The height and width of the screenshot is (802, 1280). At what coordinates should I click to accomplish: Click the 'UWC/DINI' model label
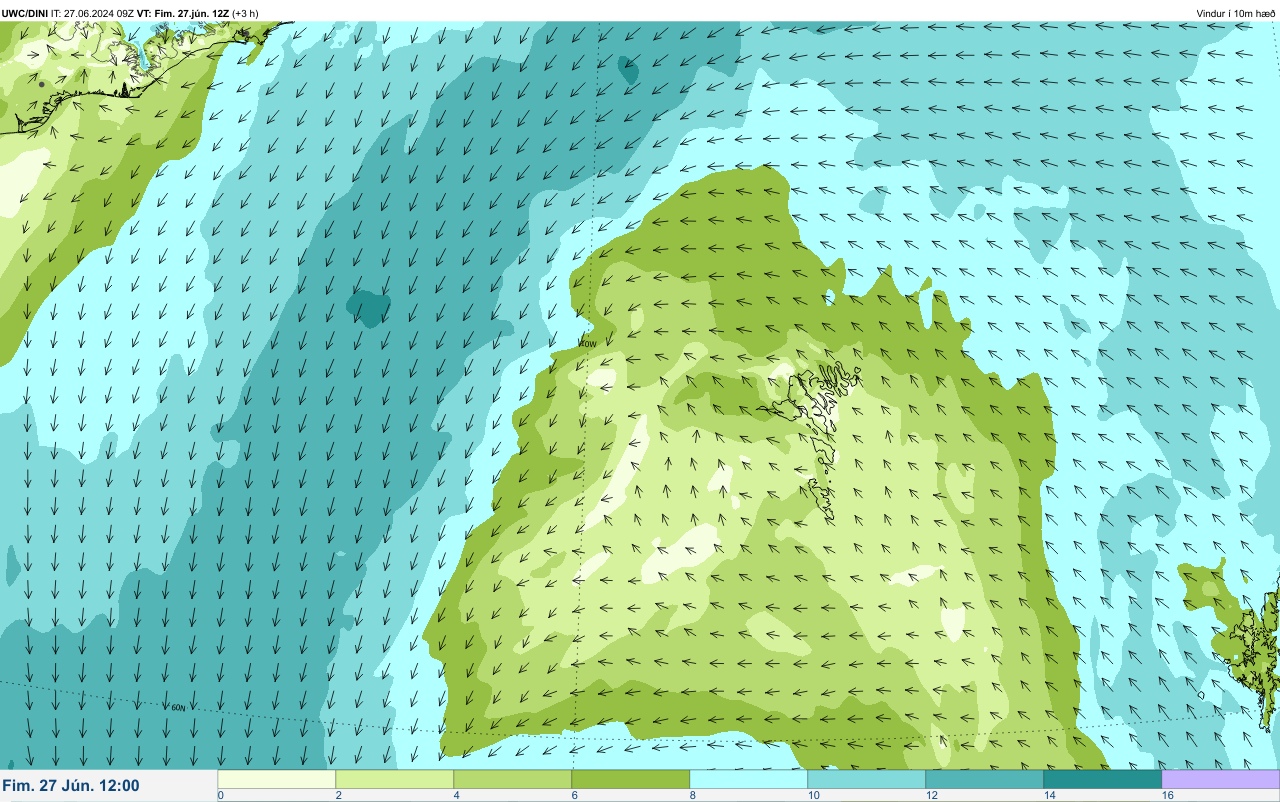pos(25,13)
